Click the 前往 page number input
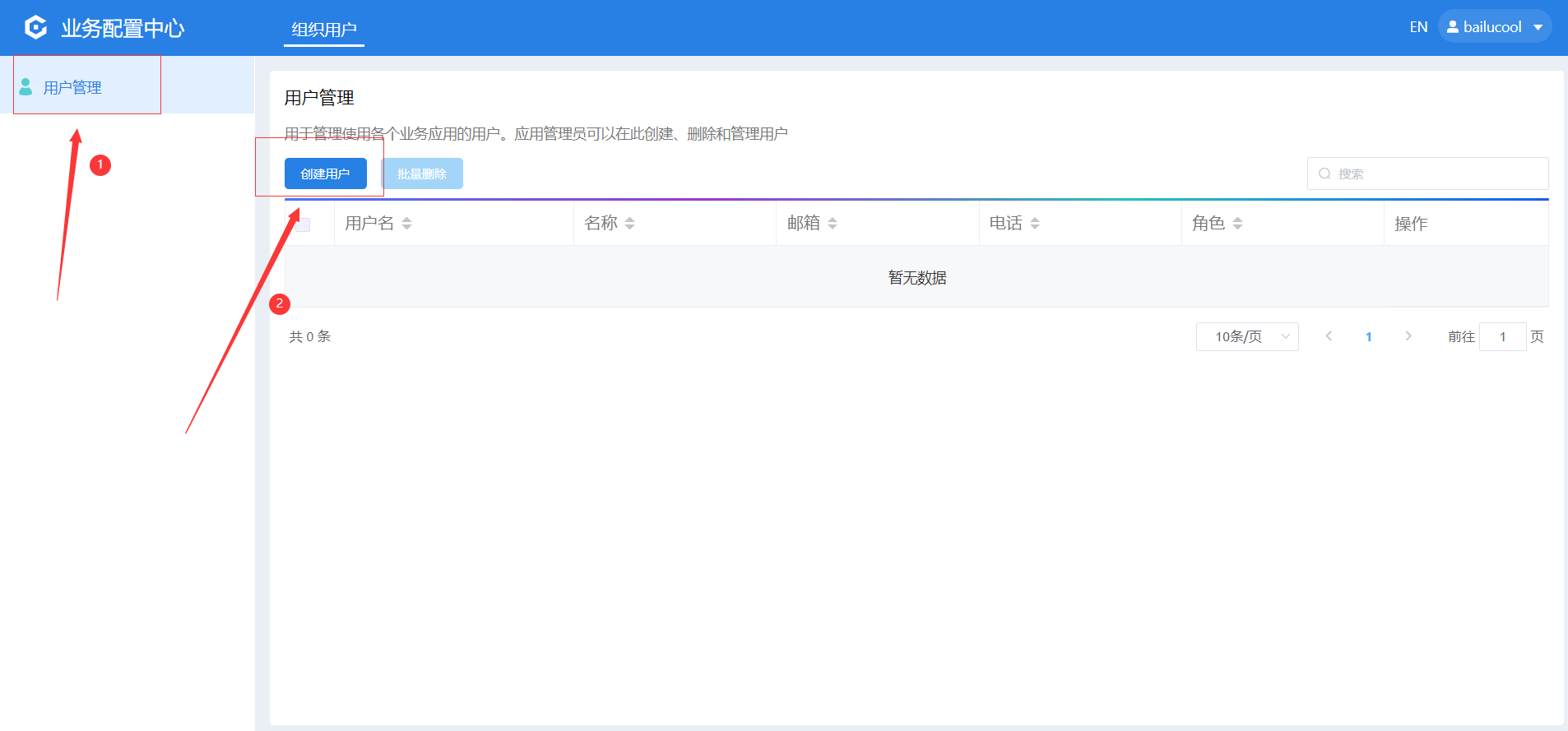 [x=1502, y=336]
